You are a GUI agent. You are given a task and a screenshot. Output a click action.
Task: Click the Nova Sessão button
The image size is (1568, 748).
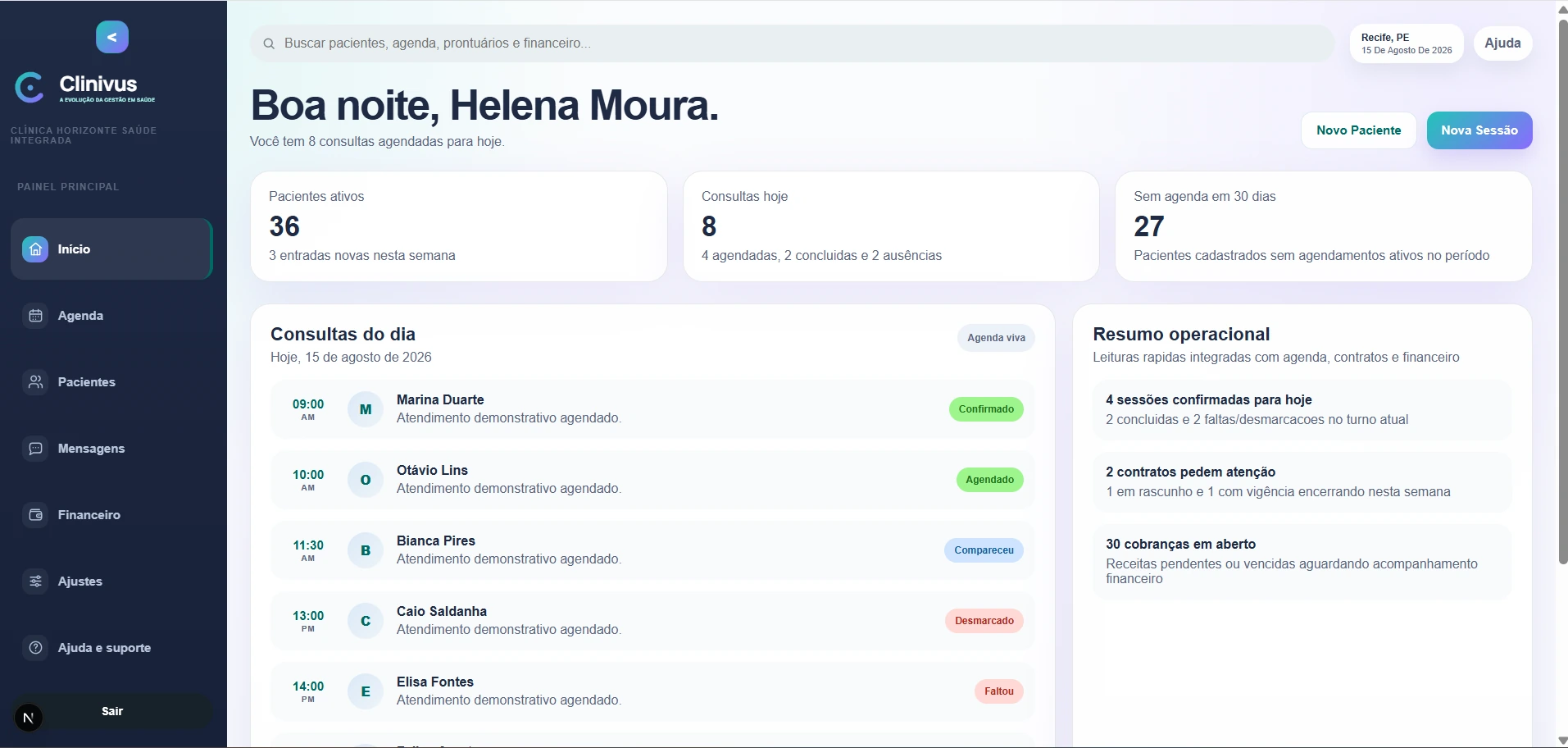click(x=1479, y=130)
